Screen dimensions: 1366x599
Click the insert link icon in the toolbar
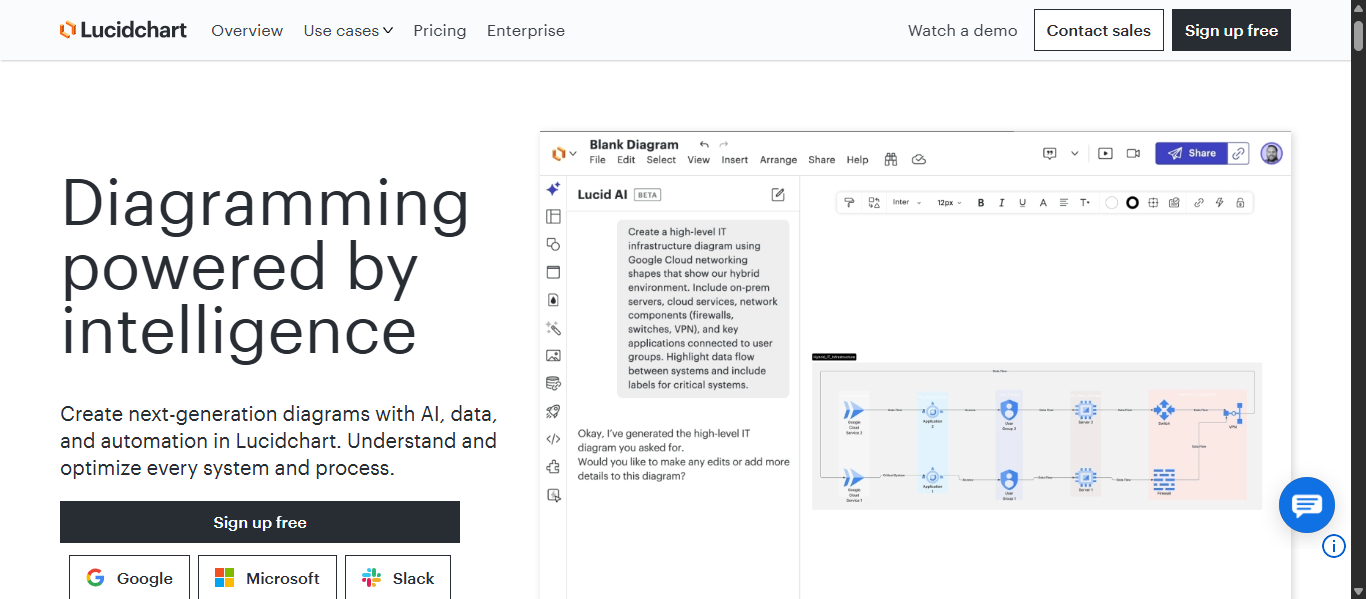pos(1198,202)
